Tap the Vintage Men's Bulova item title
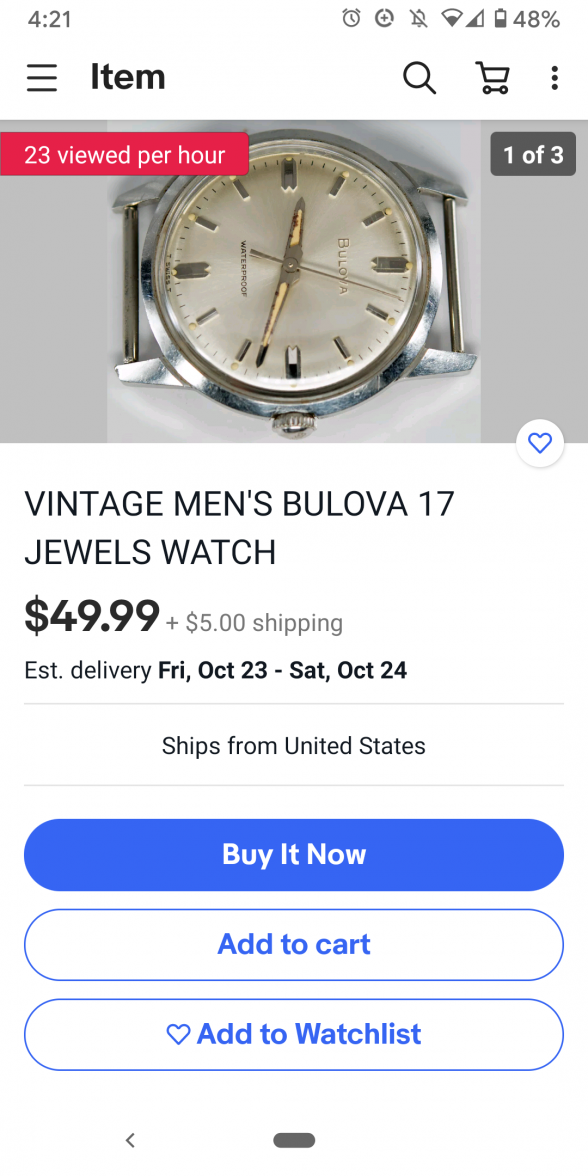The image size is (588, 1176). click(239, 527)
